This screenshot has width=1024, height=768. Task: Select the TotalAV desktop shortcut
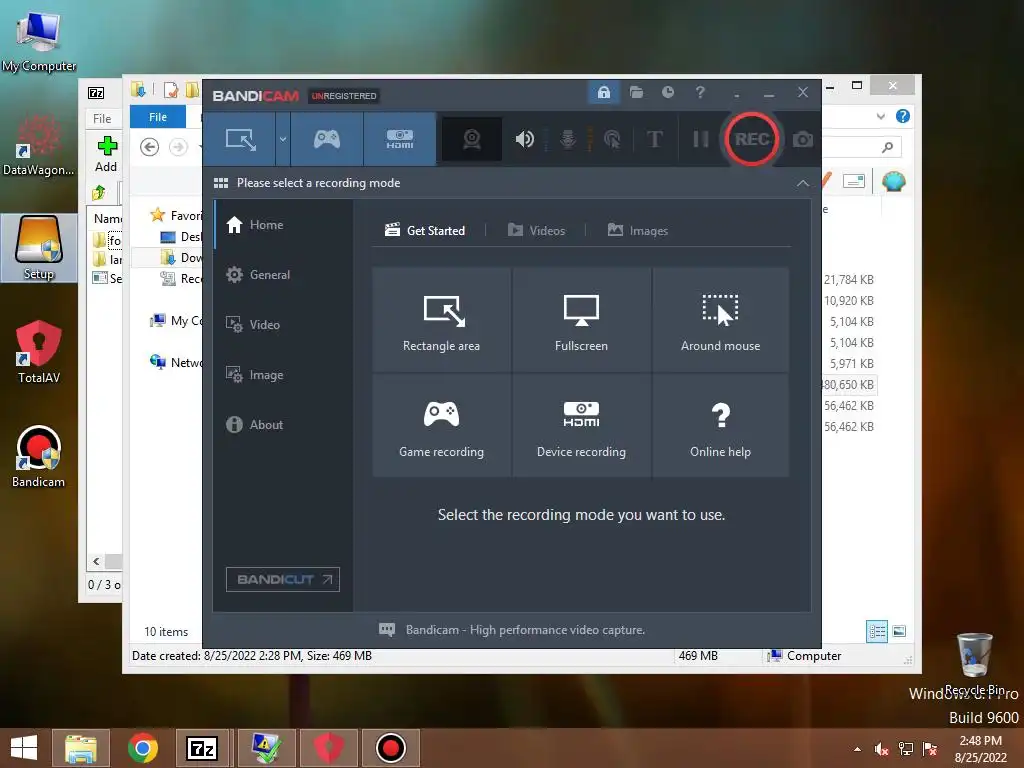tap(39, 351)
